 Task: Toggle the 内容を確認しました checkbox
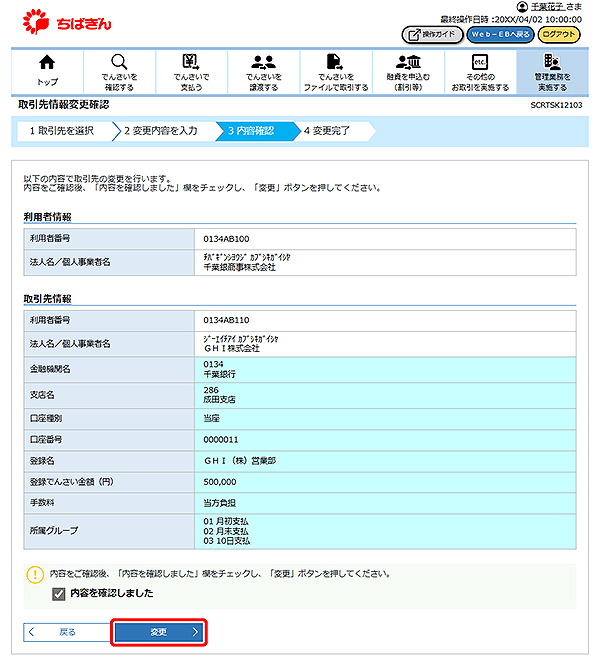click(59, 593)
